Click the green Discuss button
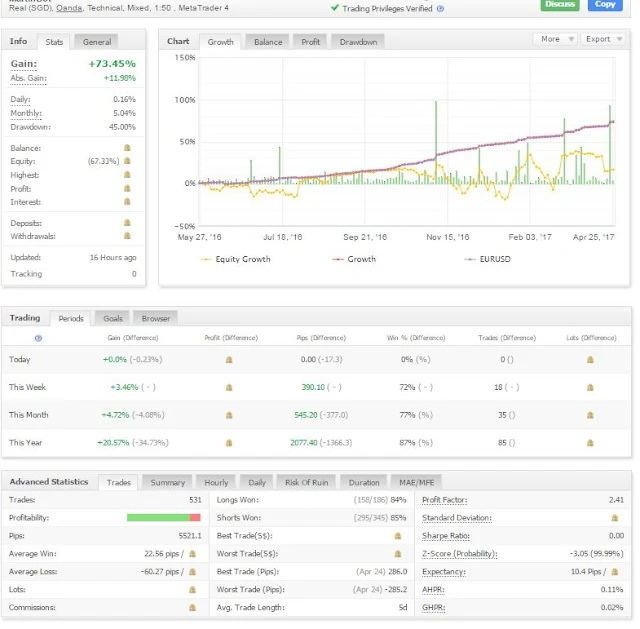This screenshot has height=629, width=640. pyautogui.click(x=560, y=4)
